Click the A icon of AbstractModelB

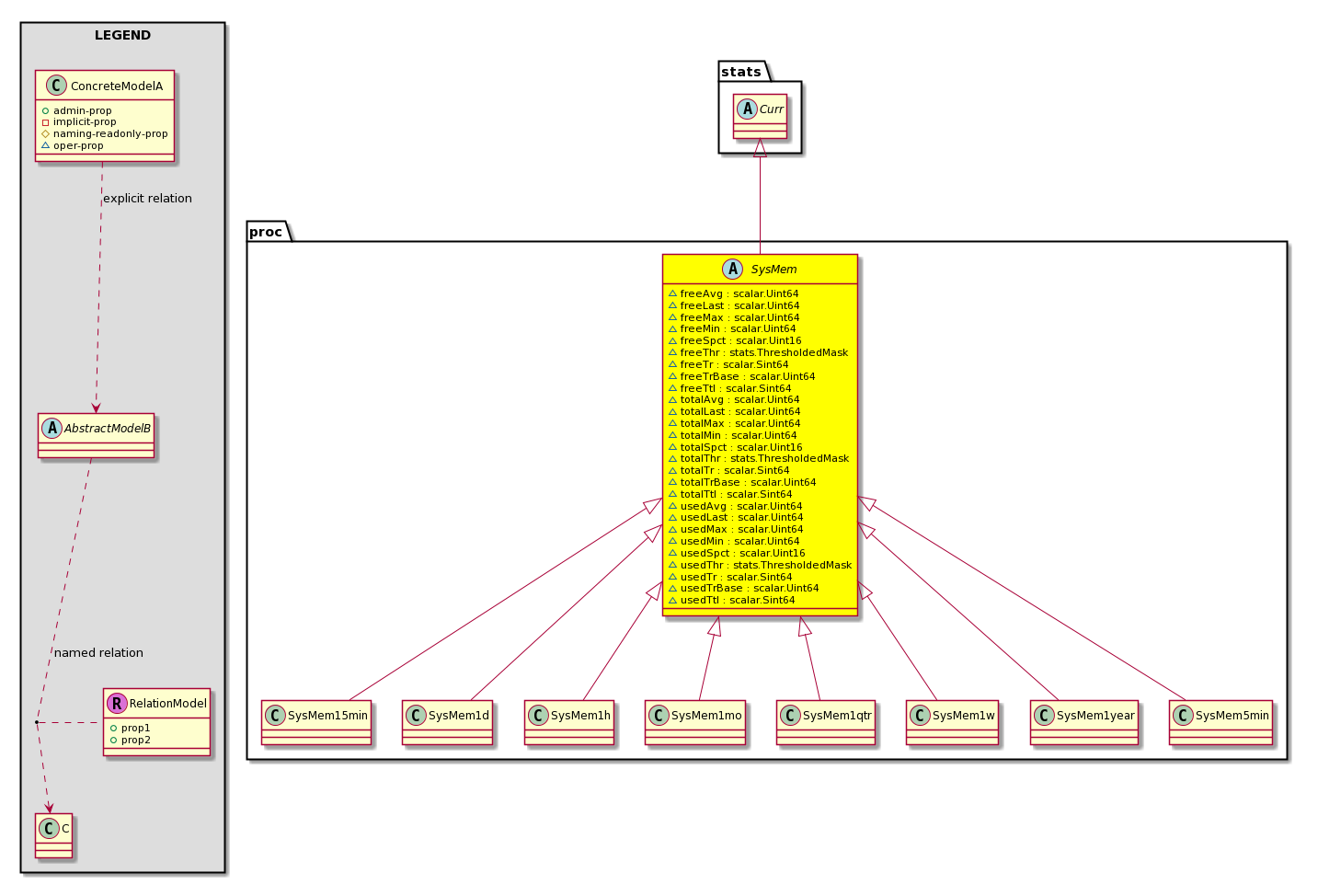[52, 428]
